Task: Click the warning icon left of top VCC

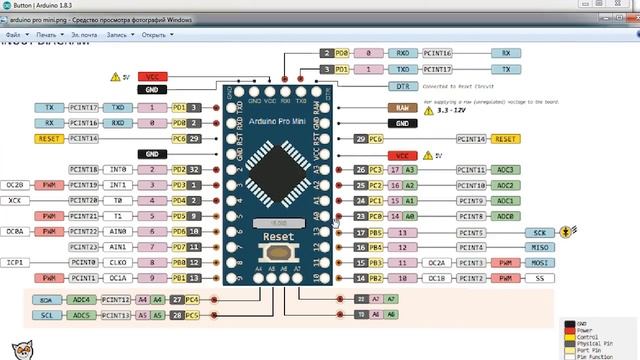Action: click(116, 77)
